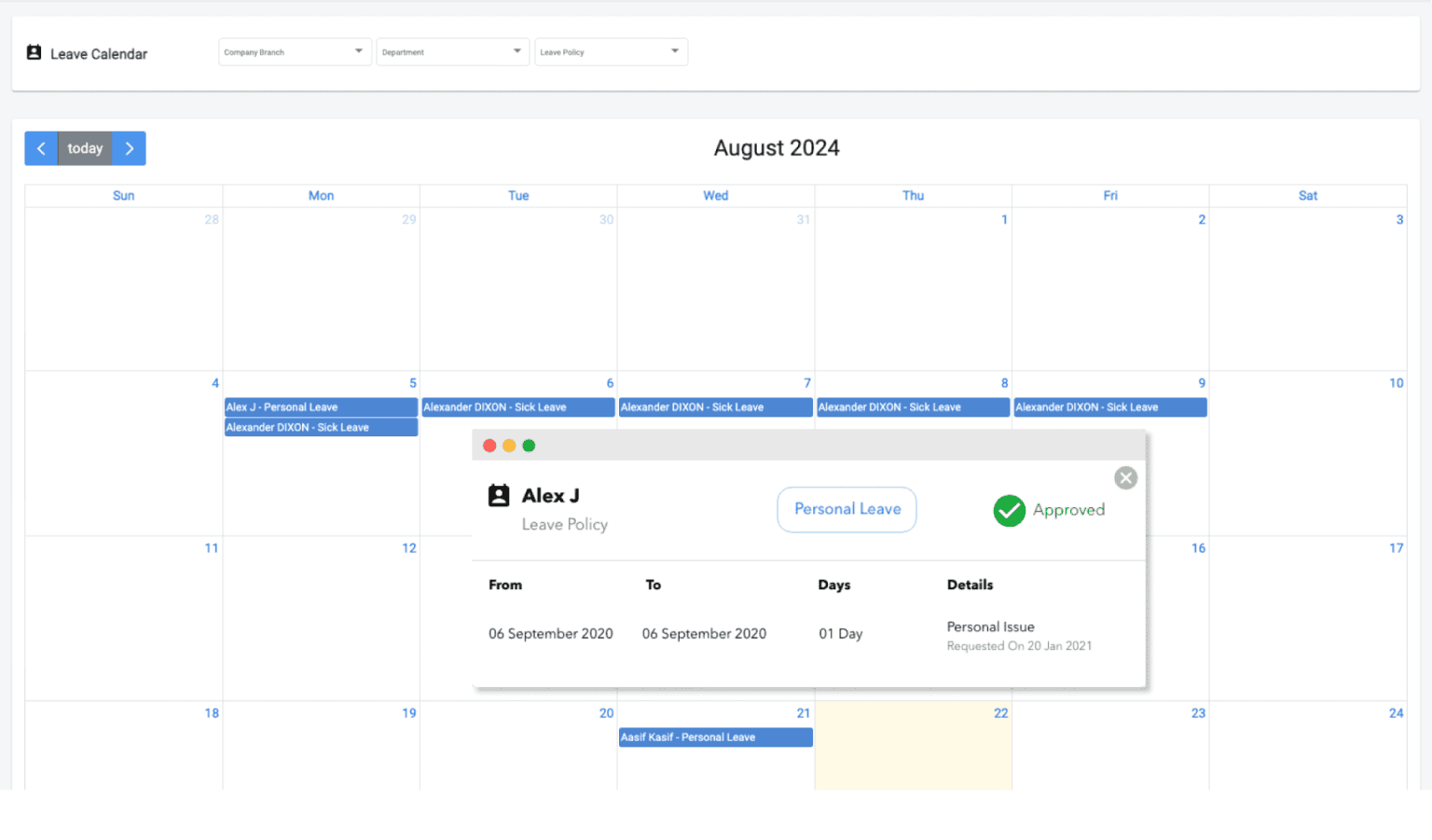The width and height of the screenshot is (1432, 840).
Task: Click the Personal Leave pill button
Action: 847,509
